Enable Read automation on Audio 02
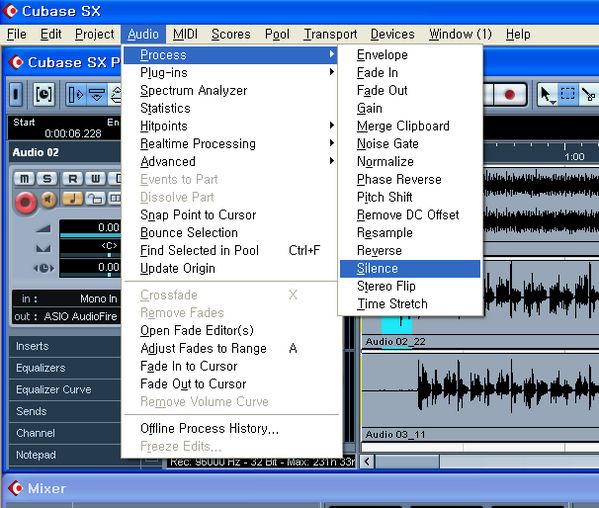The height and width of the screenshot is (508, 599). tap(73, 179)
